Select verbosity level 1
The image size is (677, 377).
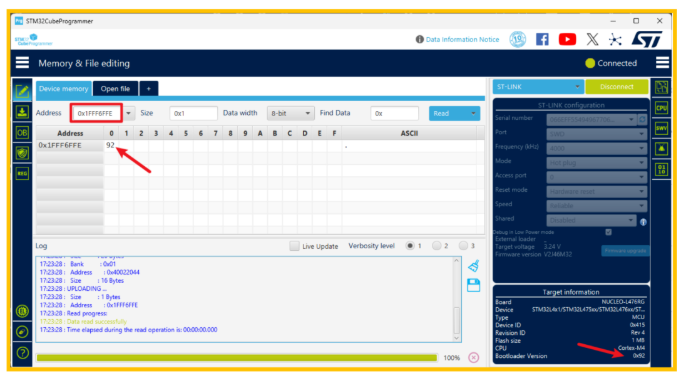point(409,246)
